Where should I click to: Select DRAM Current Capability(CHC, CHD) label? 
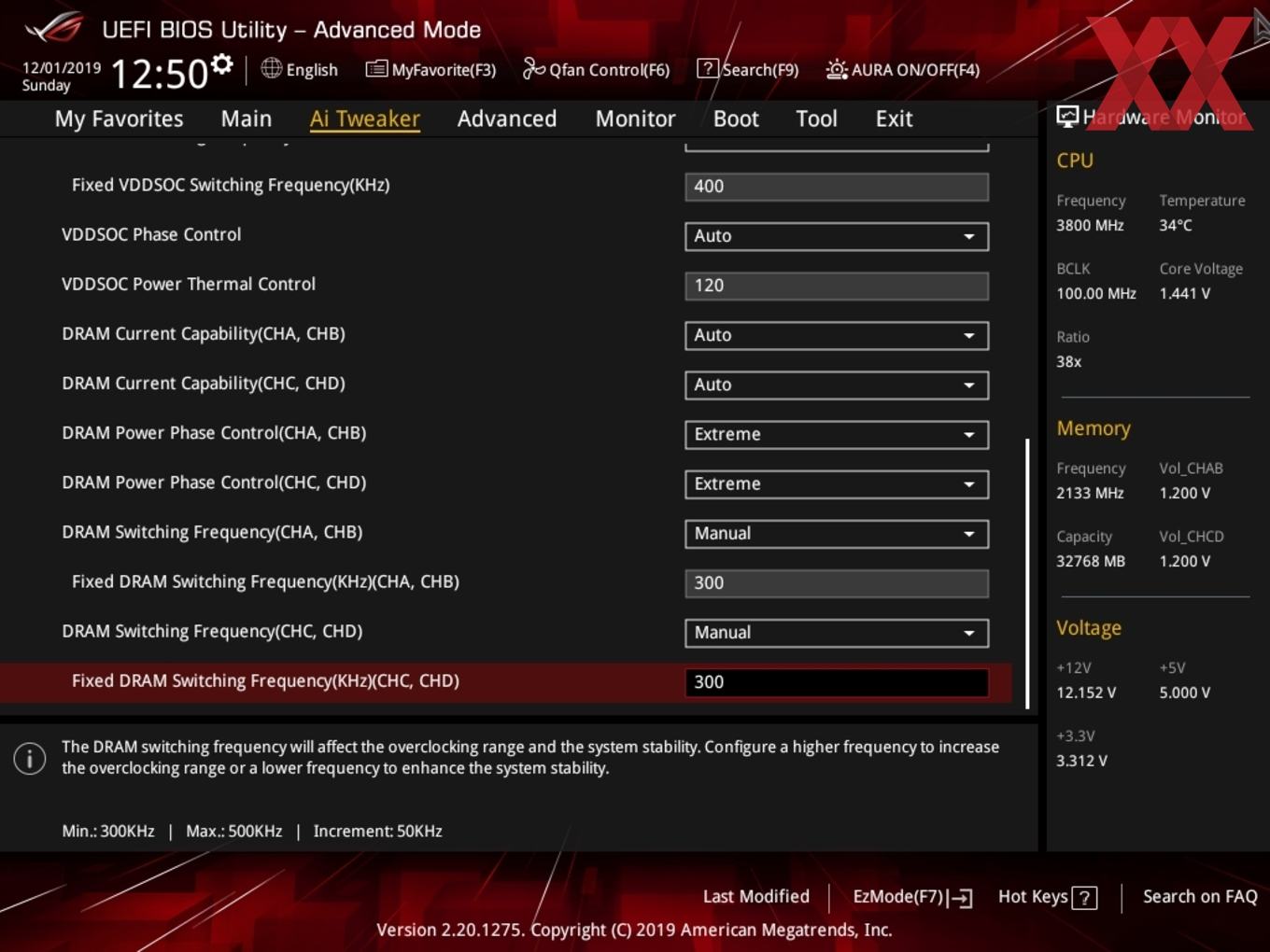coord(204,383)
